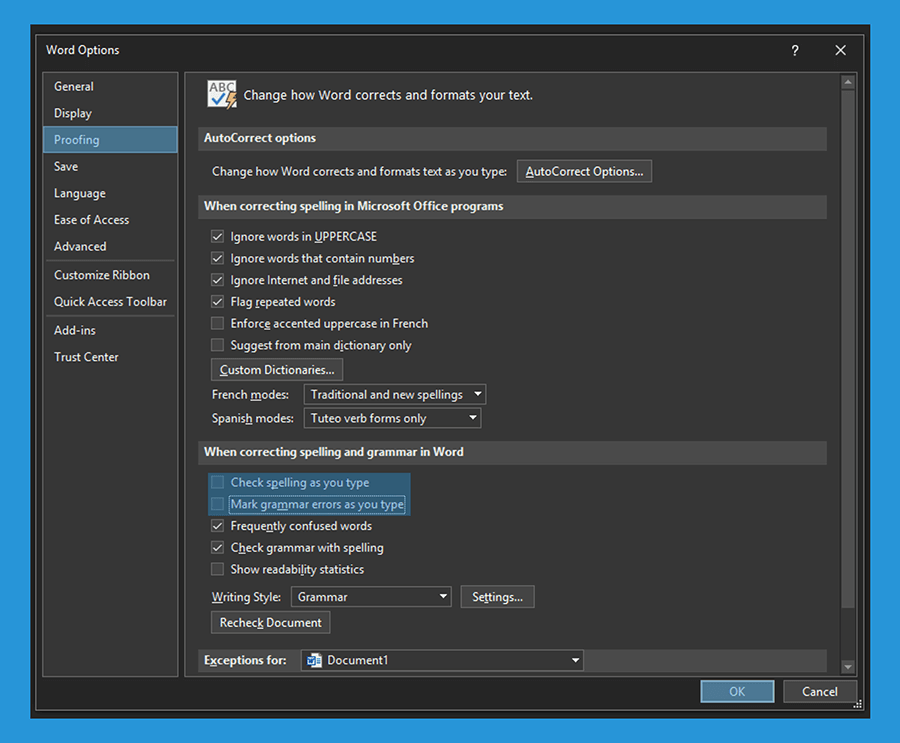The width and height of the screenshot is (900, 743).
Task: Open Custom Dictionaries button
Action: [277, 370]
